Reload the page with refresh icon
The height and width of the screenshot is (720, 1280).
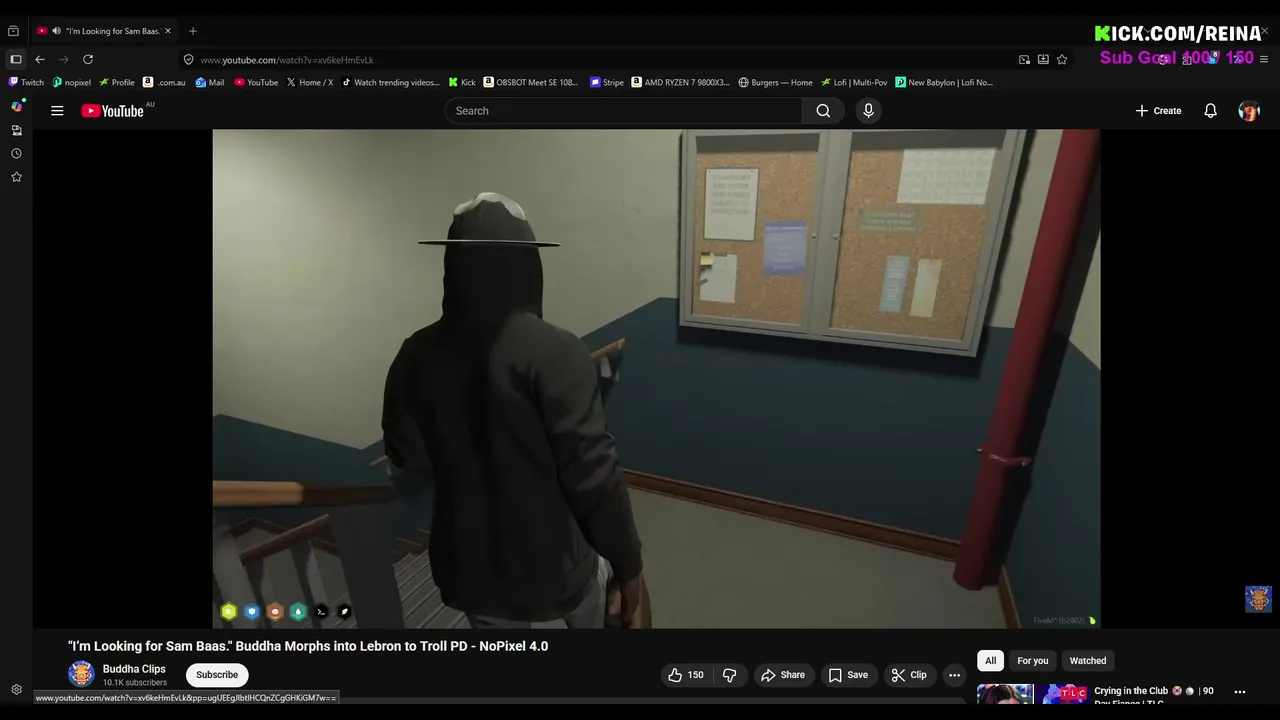pyautogui.click(x=88, y=59)
